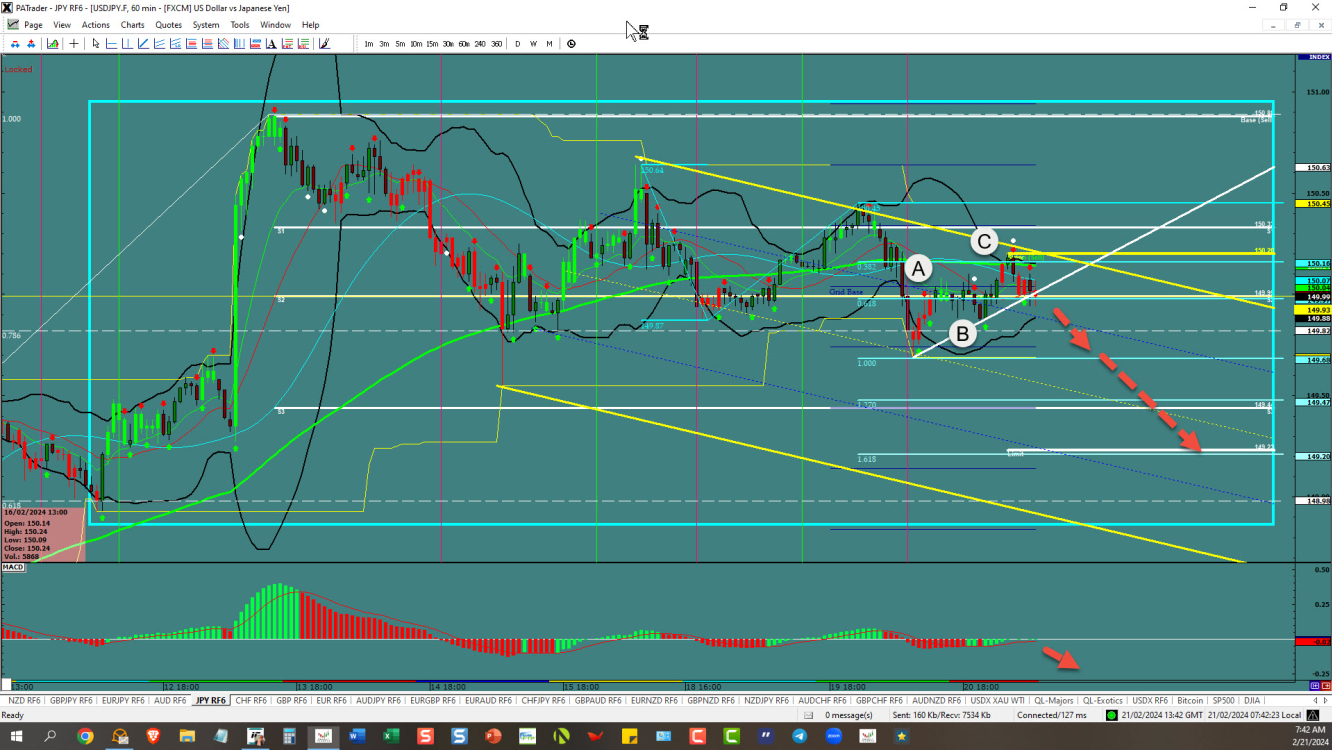
Task: Switch to the AUD RF6 tab
Action: coord(170,701)
